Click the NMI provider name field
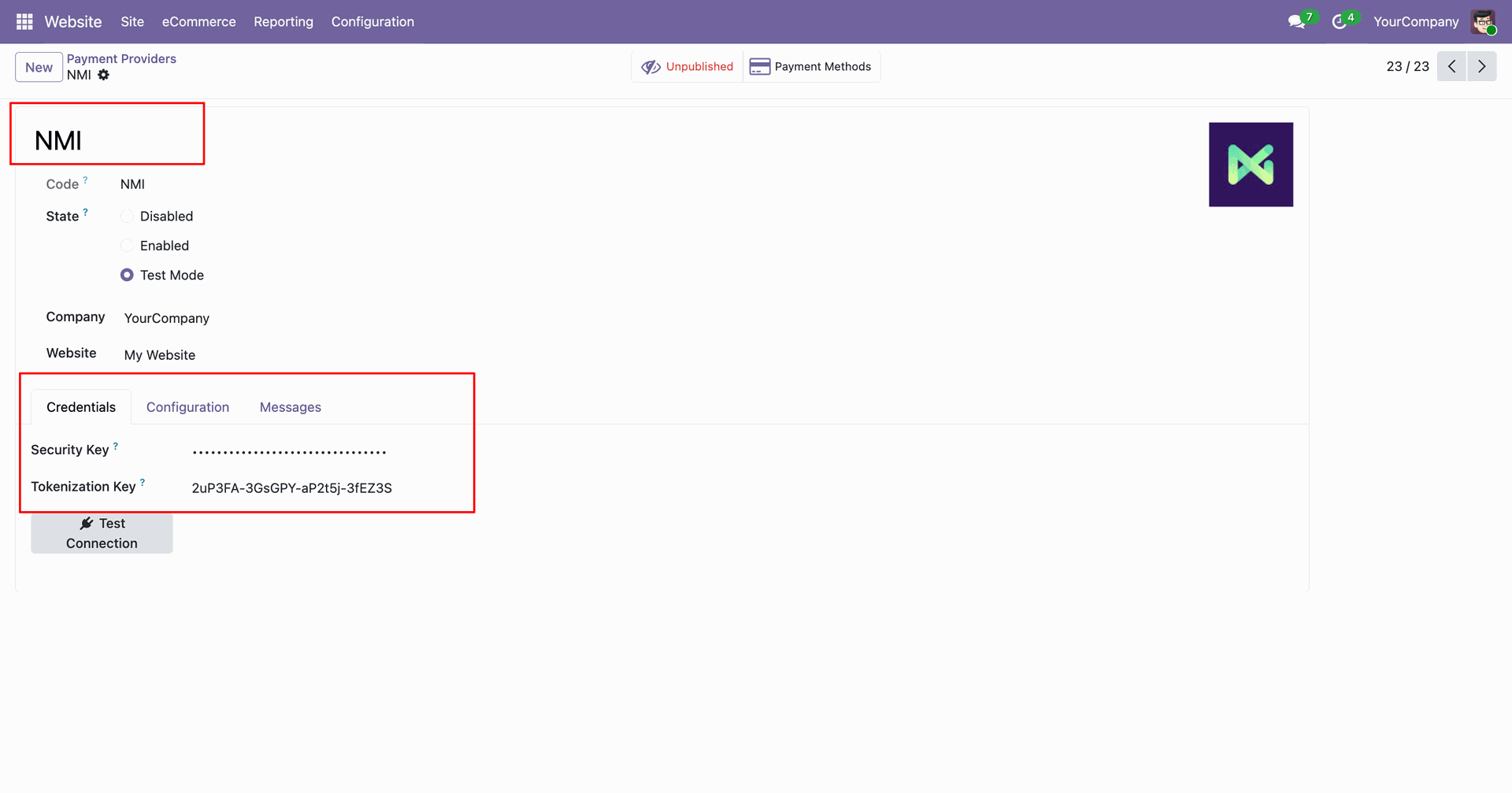Viewport: 1512px width, 793px height. coord(58,141)
